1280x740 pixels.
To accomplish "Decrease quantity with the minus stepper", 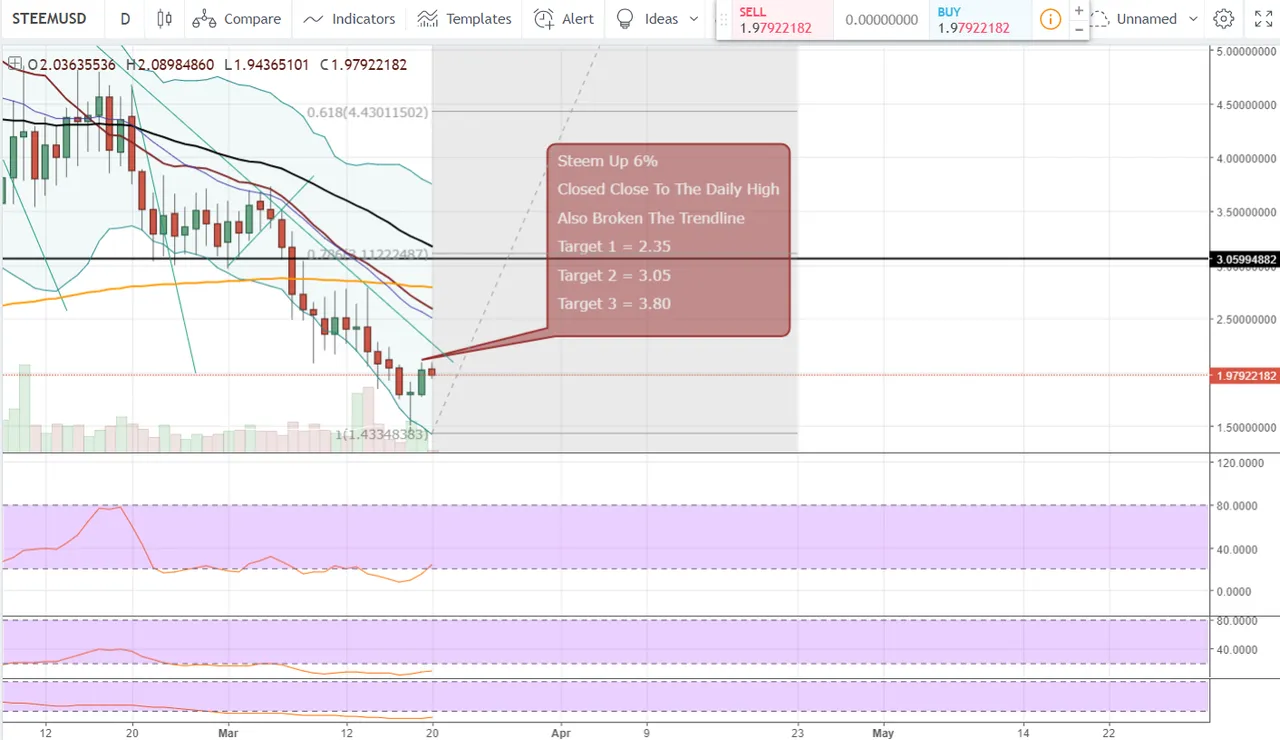I will [x=1079, y=29].
